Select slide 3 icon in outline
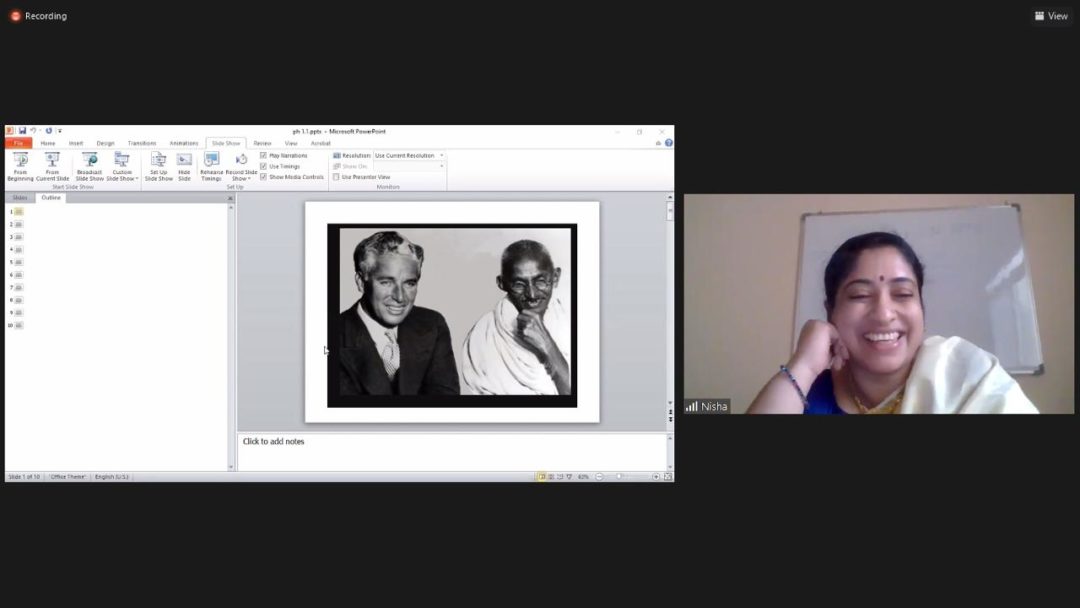Screen dimensions: 1080x608 click(x=19, y=237)
